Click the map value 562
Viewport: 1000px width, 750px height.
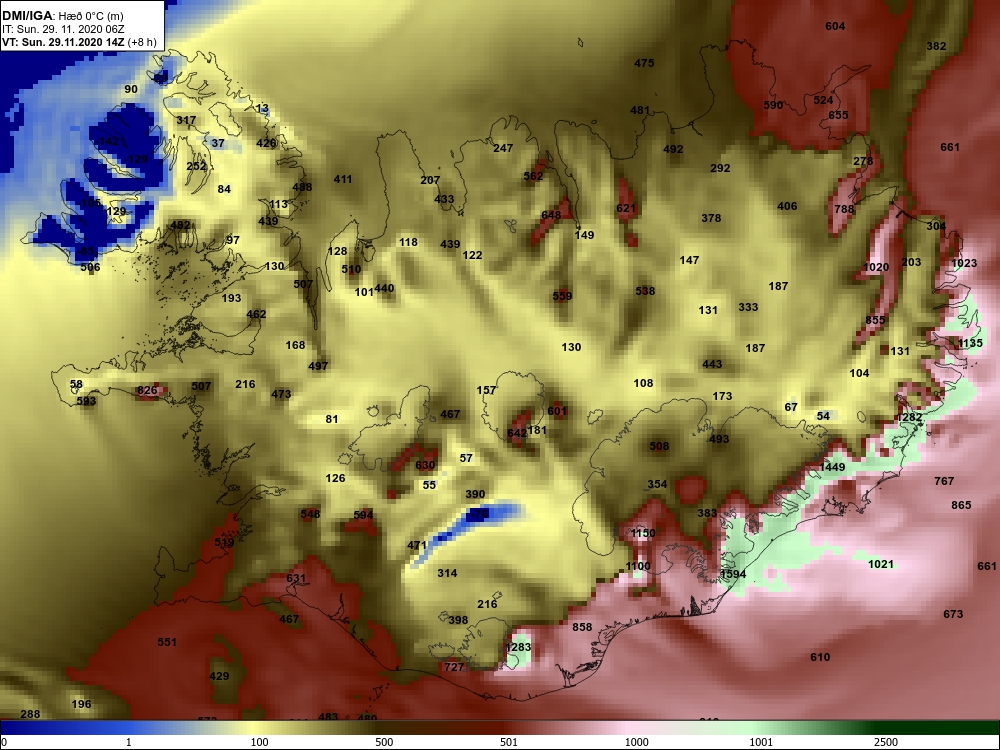(533, 176)
